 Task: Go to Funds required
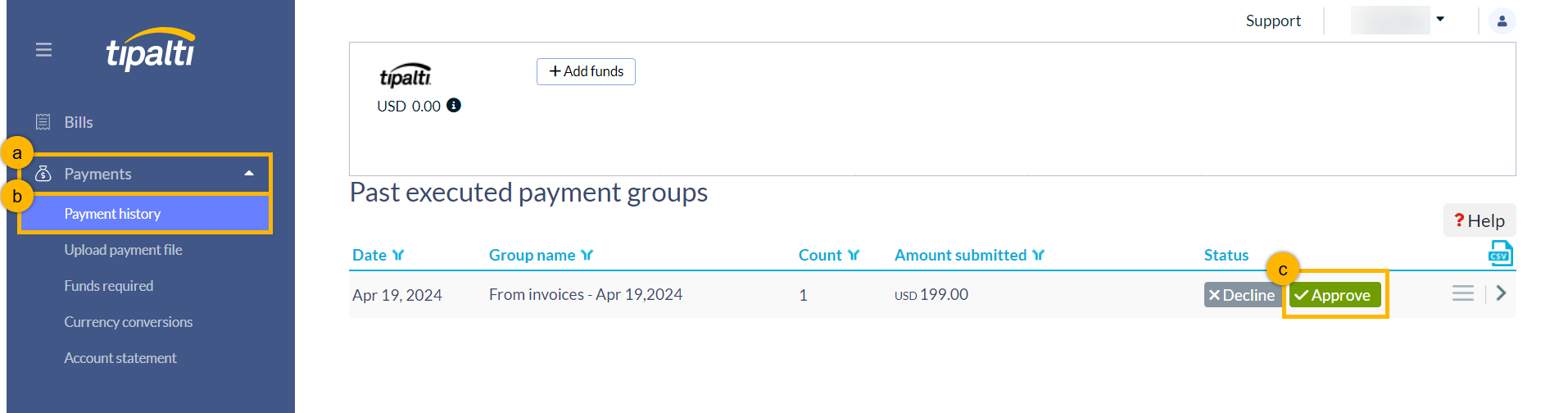point(109,286)
